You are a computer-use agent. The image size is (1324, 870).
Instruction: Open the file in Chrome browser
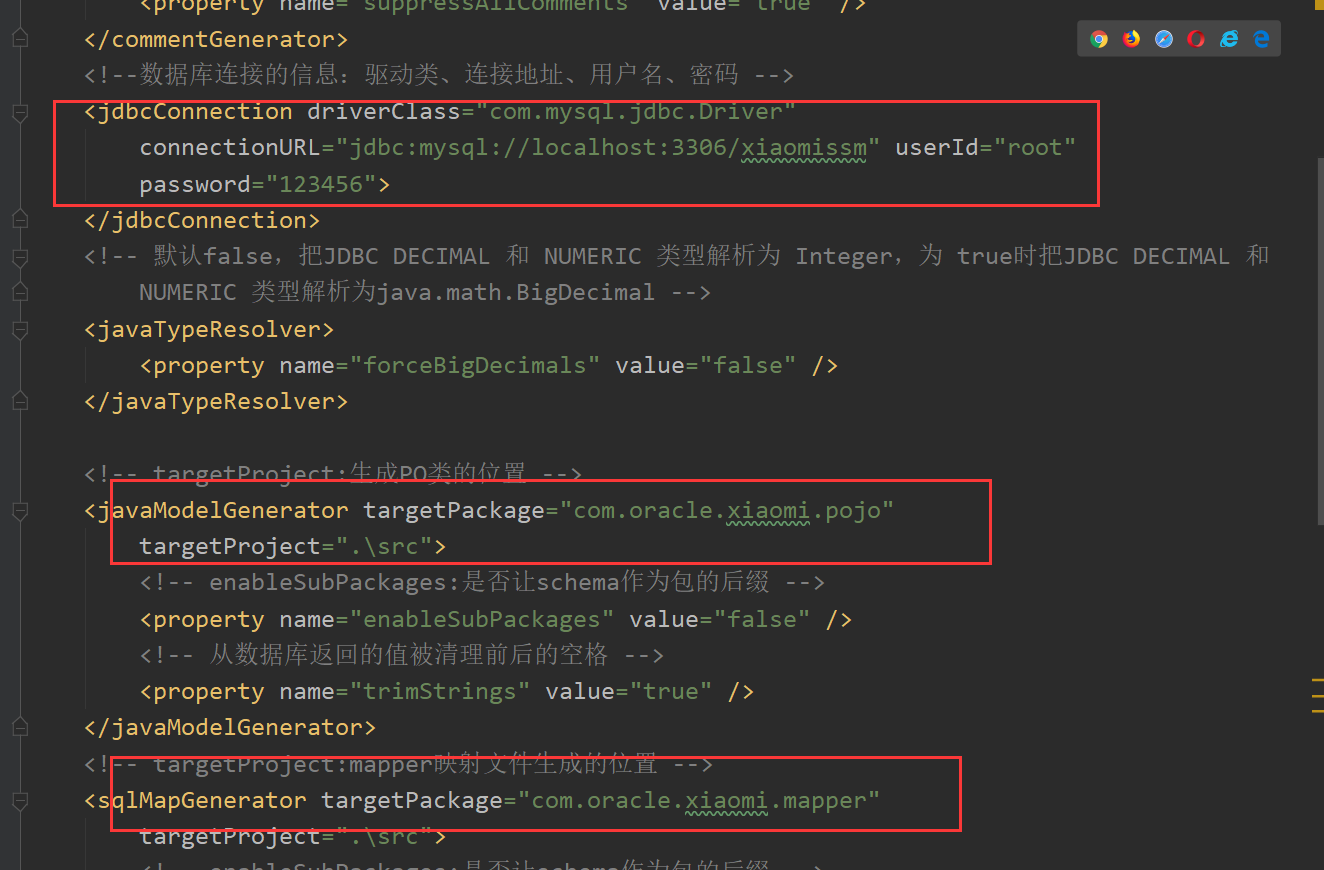1099,39
